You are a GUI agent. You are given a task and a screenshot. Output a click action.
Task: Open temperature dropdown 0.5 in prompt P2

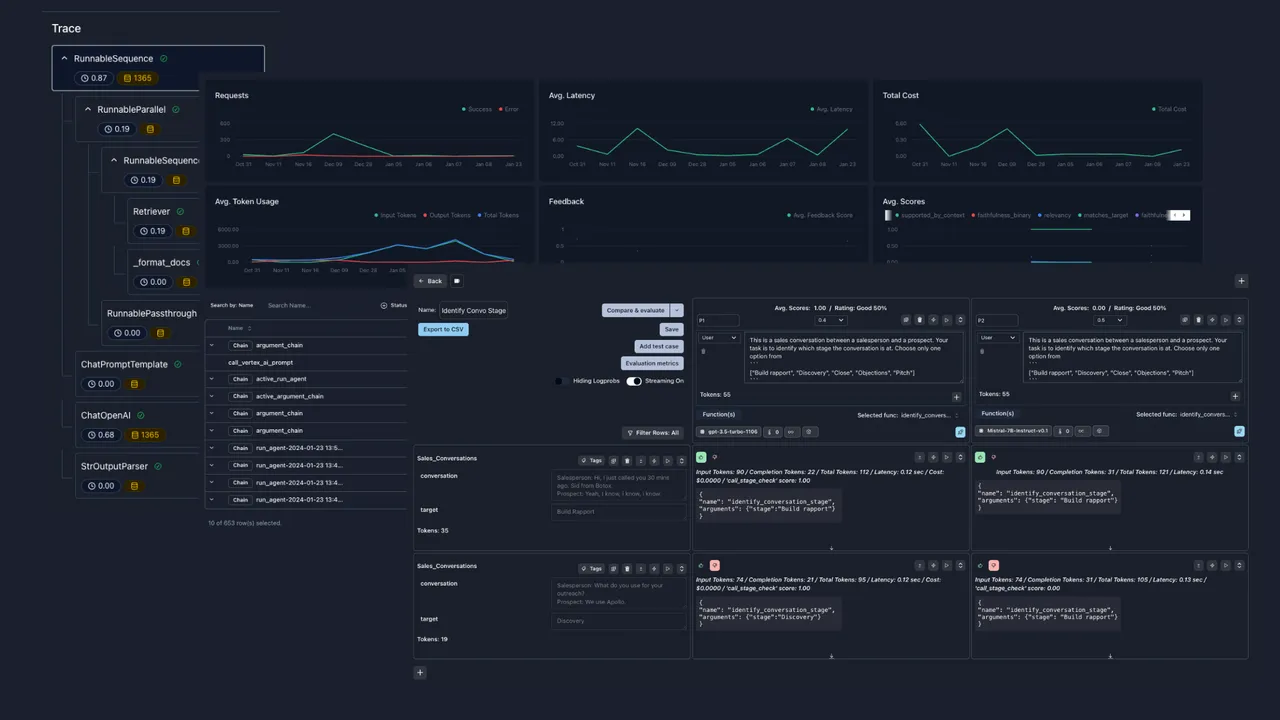1109,320
